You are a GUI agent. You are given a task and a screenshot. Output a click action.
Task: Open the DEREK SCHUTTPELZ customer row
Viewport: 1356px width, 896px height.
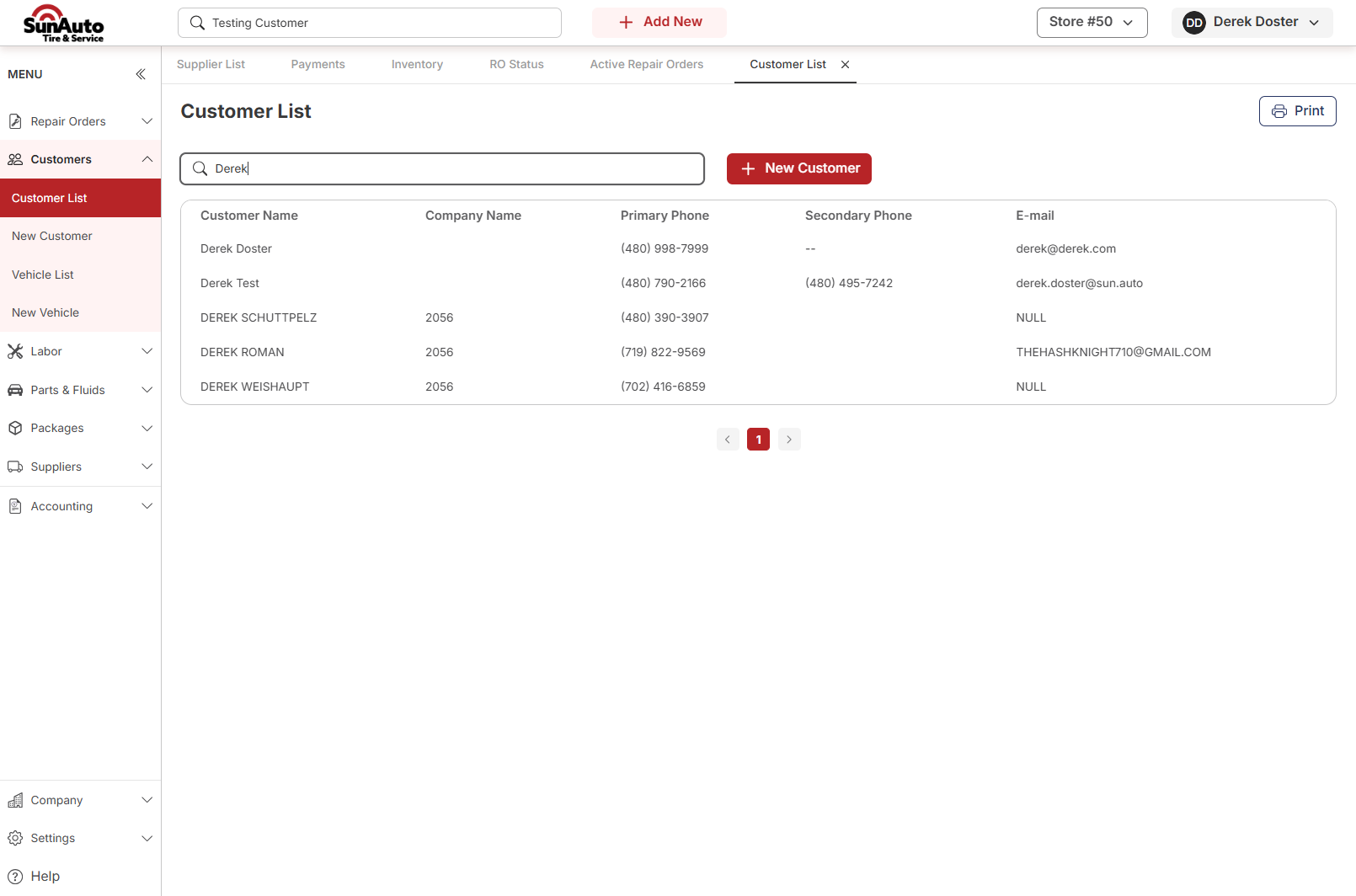758,317
